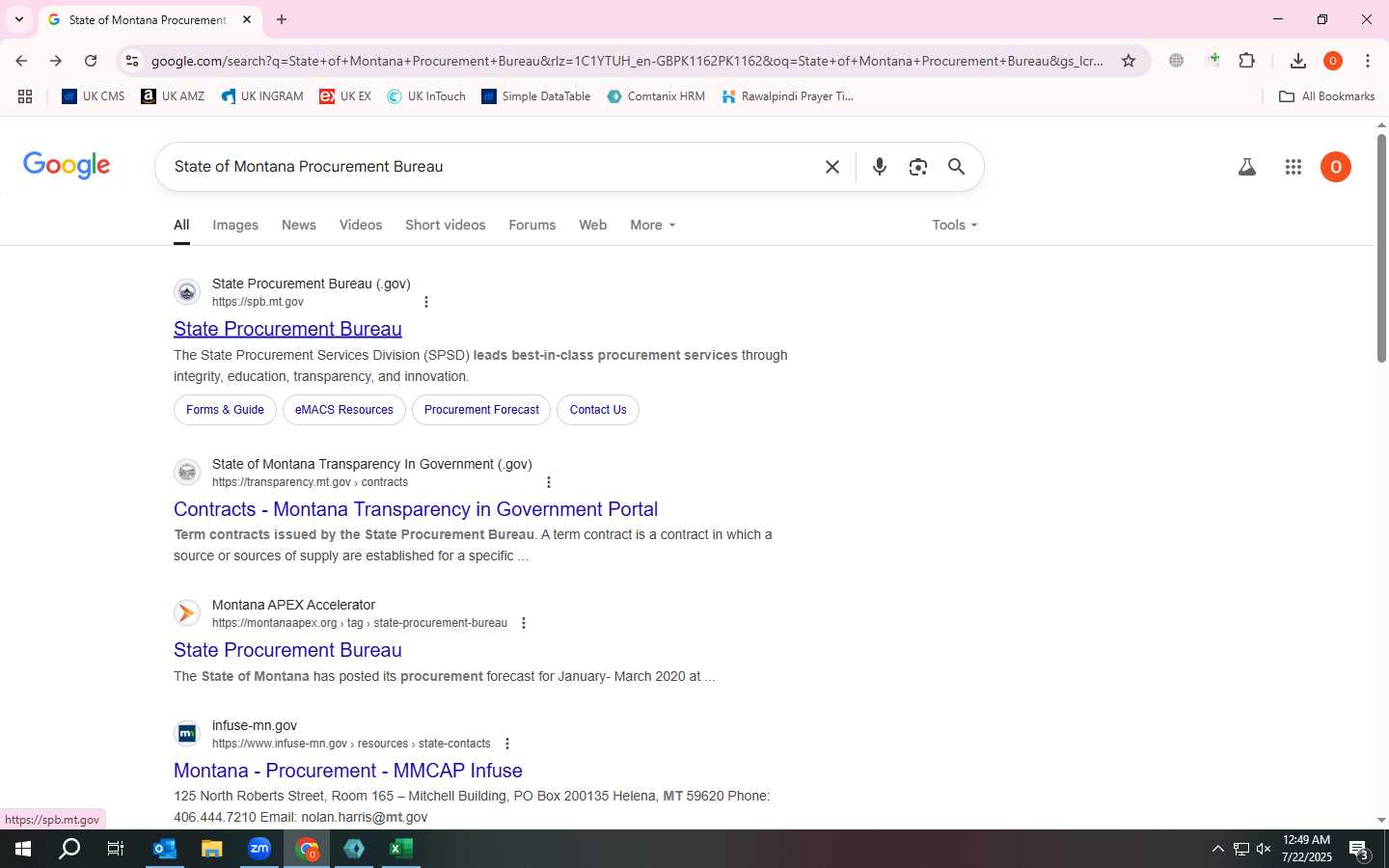Click the eMACS Resources sitelink
Screen dimensions: 1389x868
344,410
